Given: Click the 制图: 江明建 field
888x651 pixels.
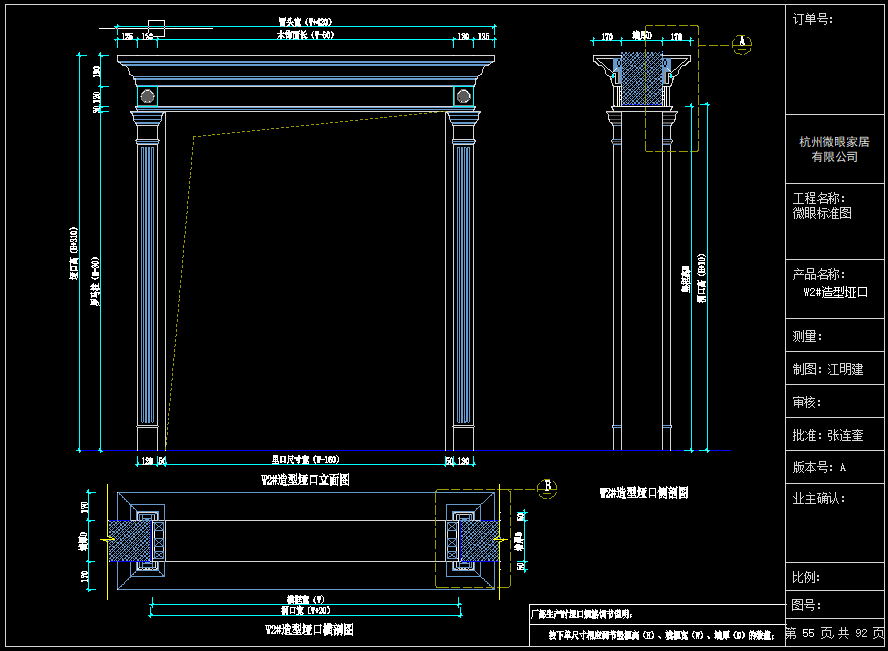Looking at the screenshot, I should pyautogui.click(x=828, y=369).
